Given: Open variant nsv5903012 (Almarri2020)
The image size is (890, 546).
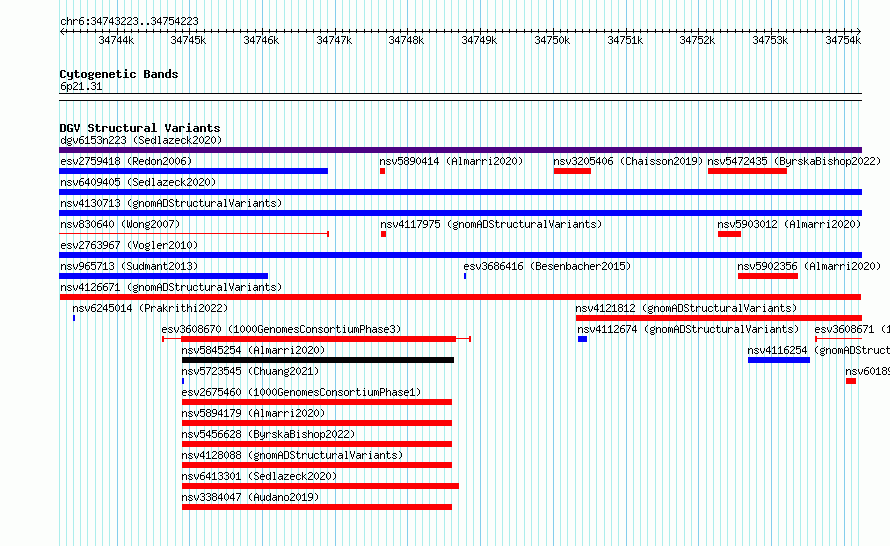Looking at the screenshot, I should coord(789,224).
